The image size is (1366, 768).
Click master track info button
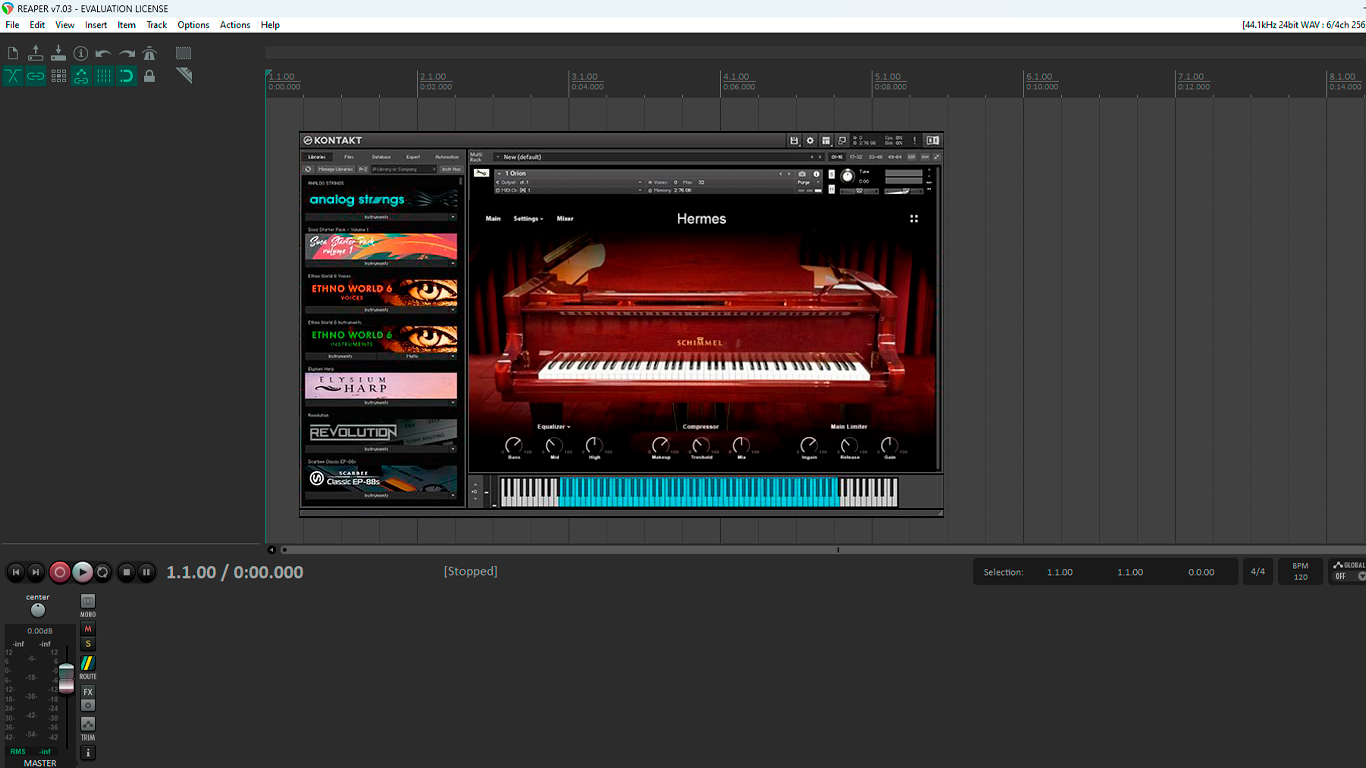(x=88, y=752)
